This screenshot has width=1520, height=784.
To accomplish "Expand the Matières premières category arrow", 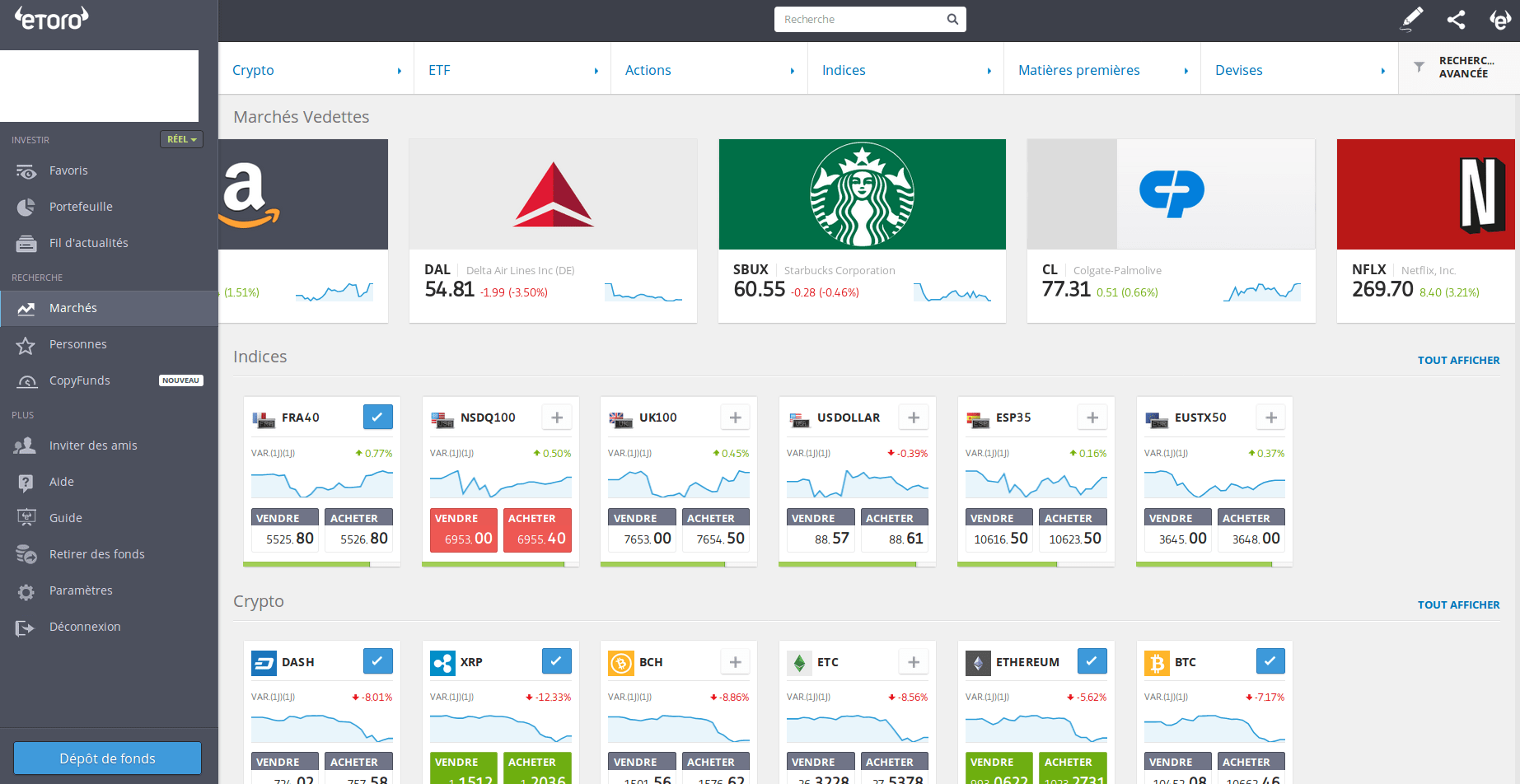I will [x=1186, y=71].
